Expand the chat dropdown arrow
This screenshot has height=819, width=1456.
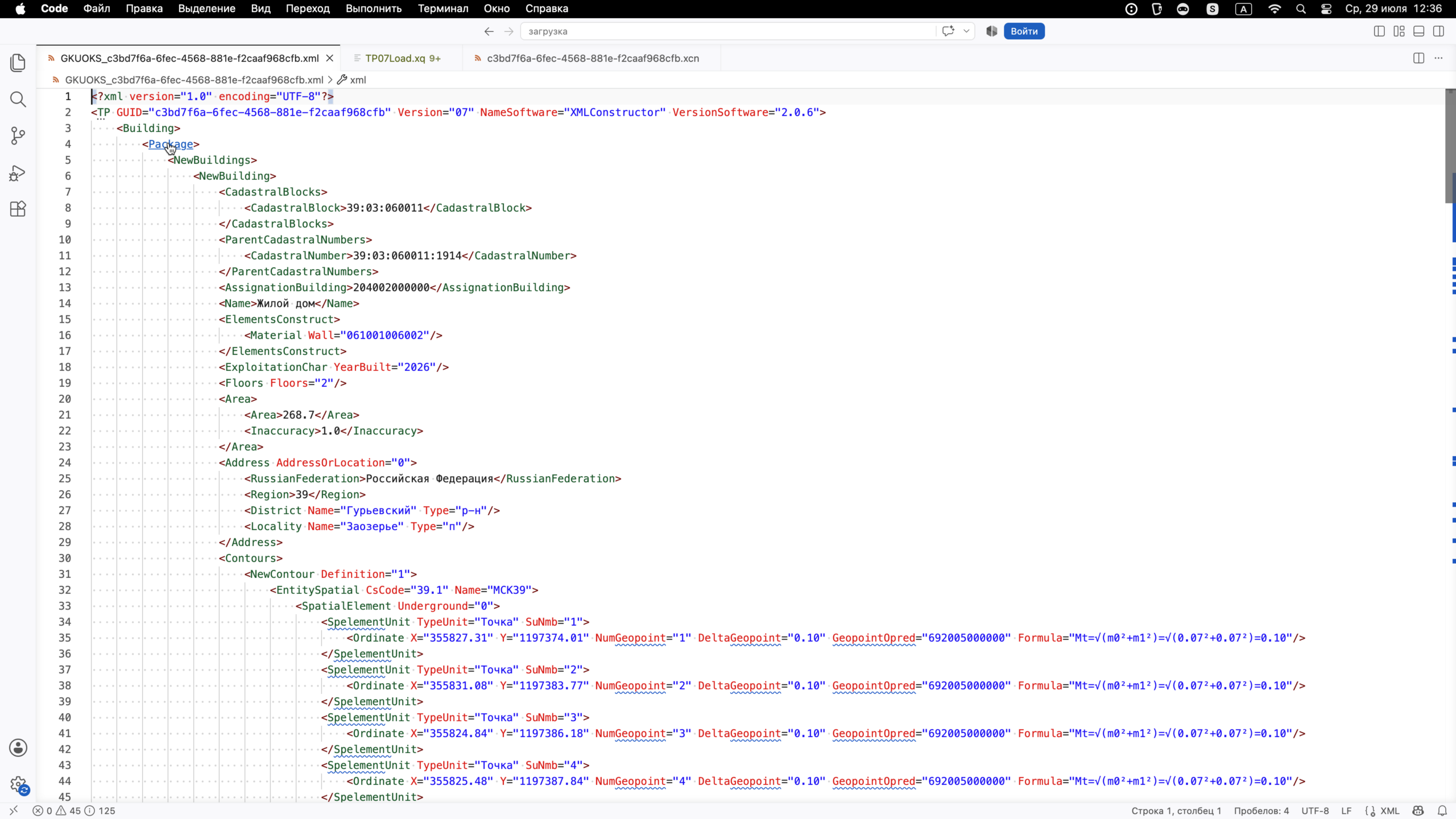pos(966,31)
